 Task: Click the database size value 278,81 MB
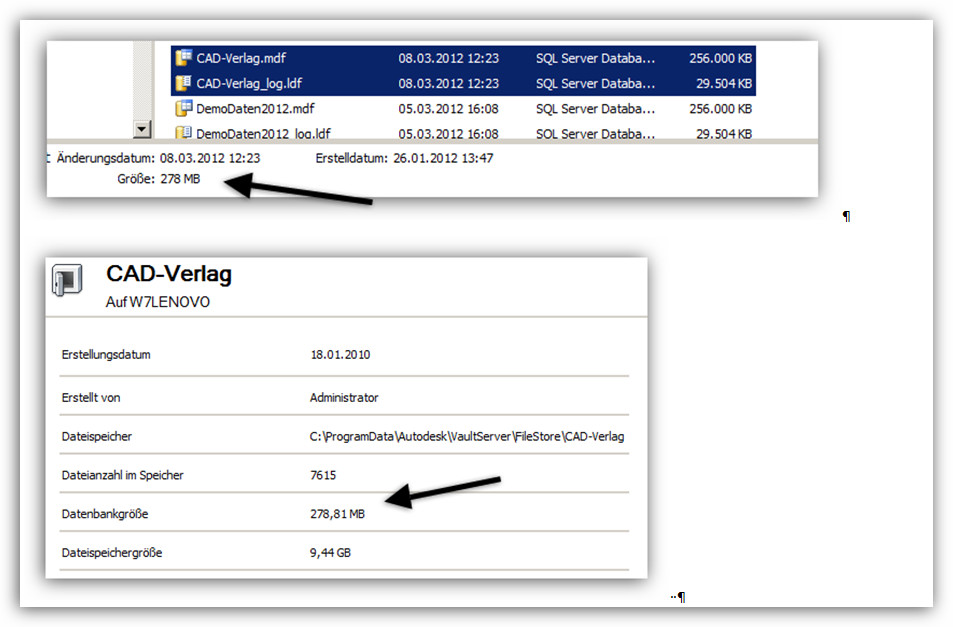click(x=337, y=514)
